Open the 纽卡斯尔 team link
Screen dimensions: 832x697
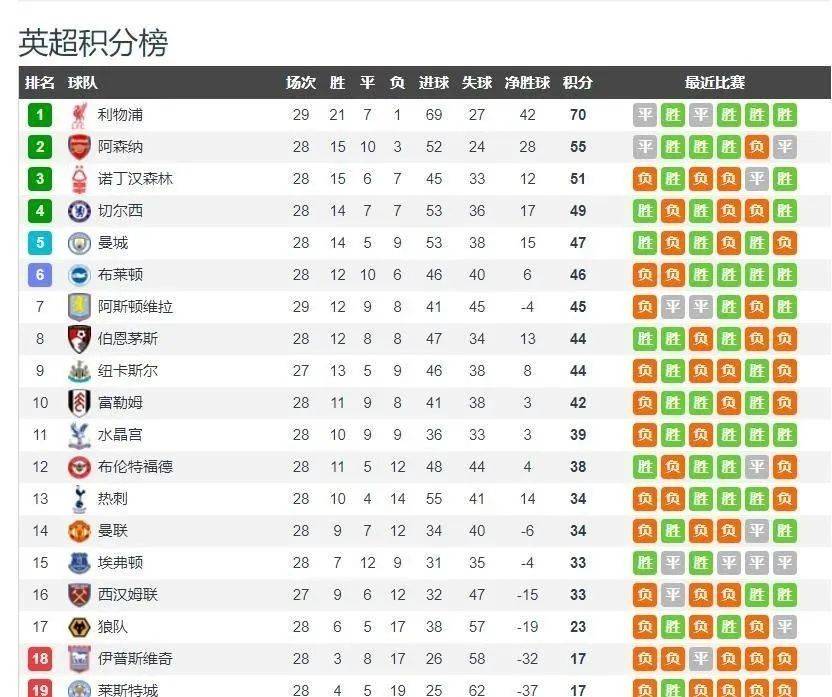[x=127, y=371]
